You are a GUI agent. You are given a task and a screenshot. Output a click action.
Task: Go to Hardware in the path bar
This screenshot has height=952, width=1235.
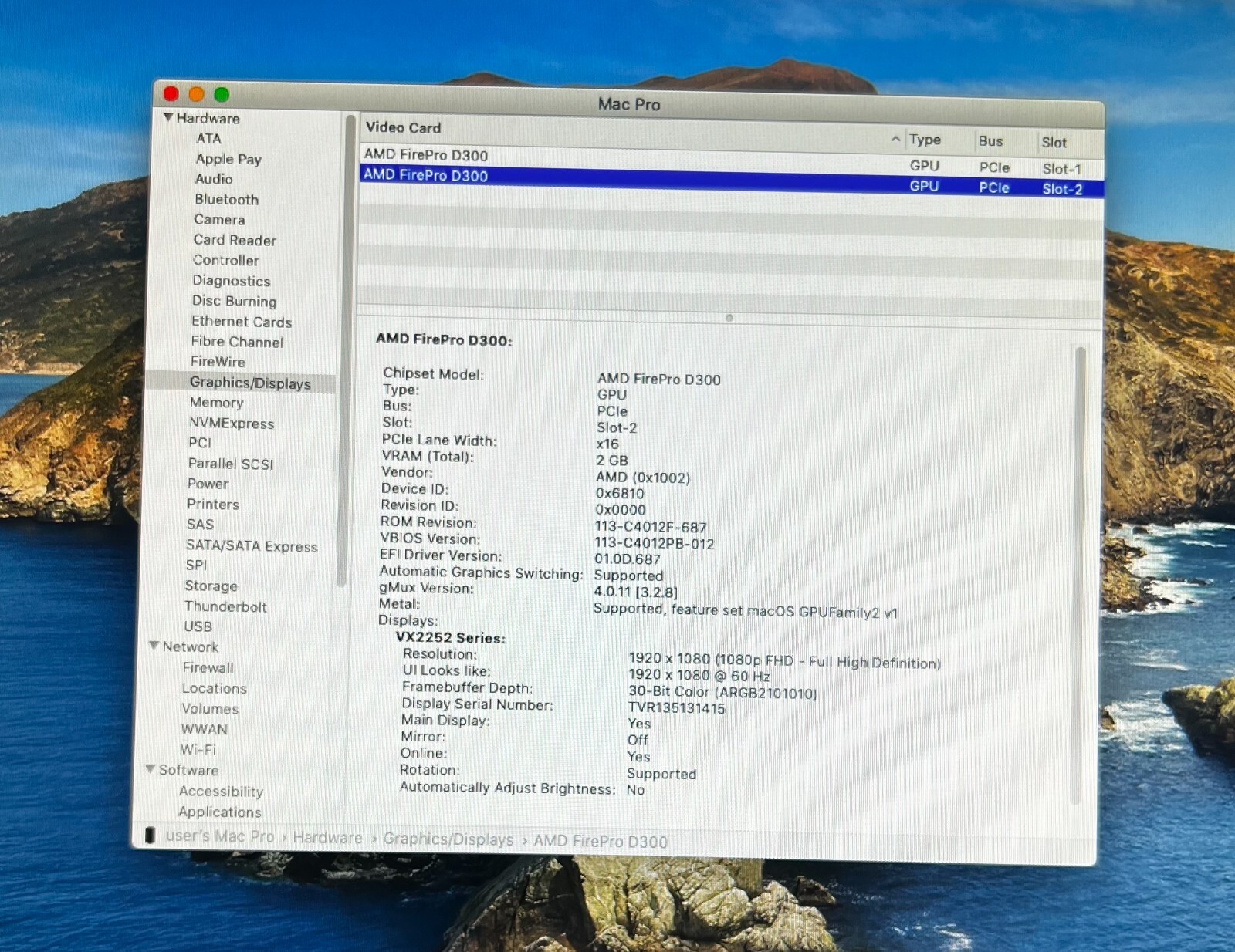click(327, 838)
